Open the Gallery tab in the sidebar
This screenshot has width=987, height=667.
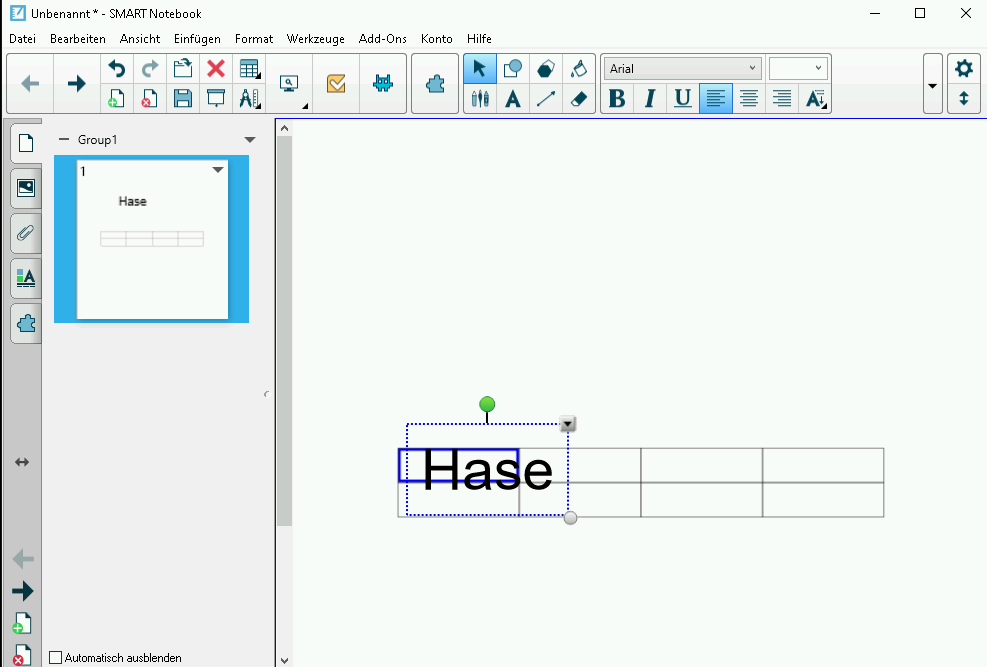tap(25, 187)
